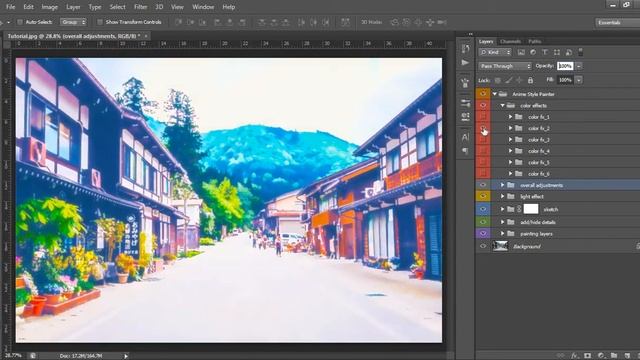Expand the color fx_3 group

pos(510,140)
